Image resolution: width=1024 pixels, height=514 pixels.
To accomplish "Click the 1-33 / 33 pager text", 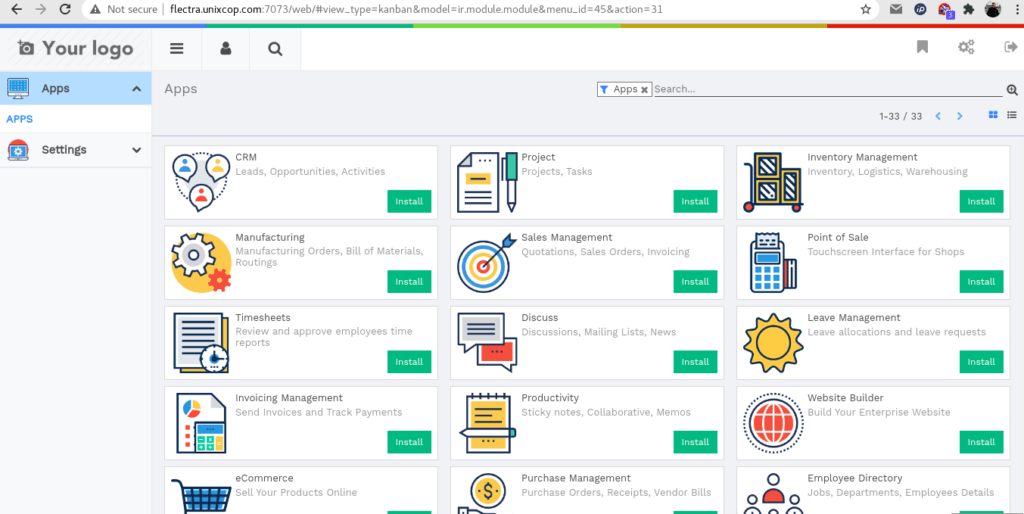I will [x=901, y=116].
